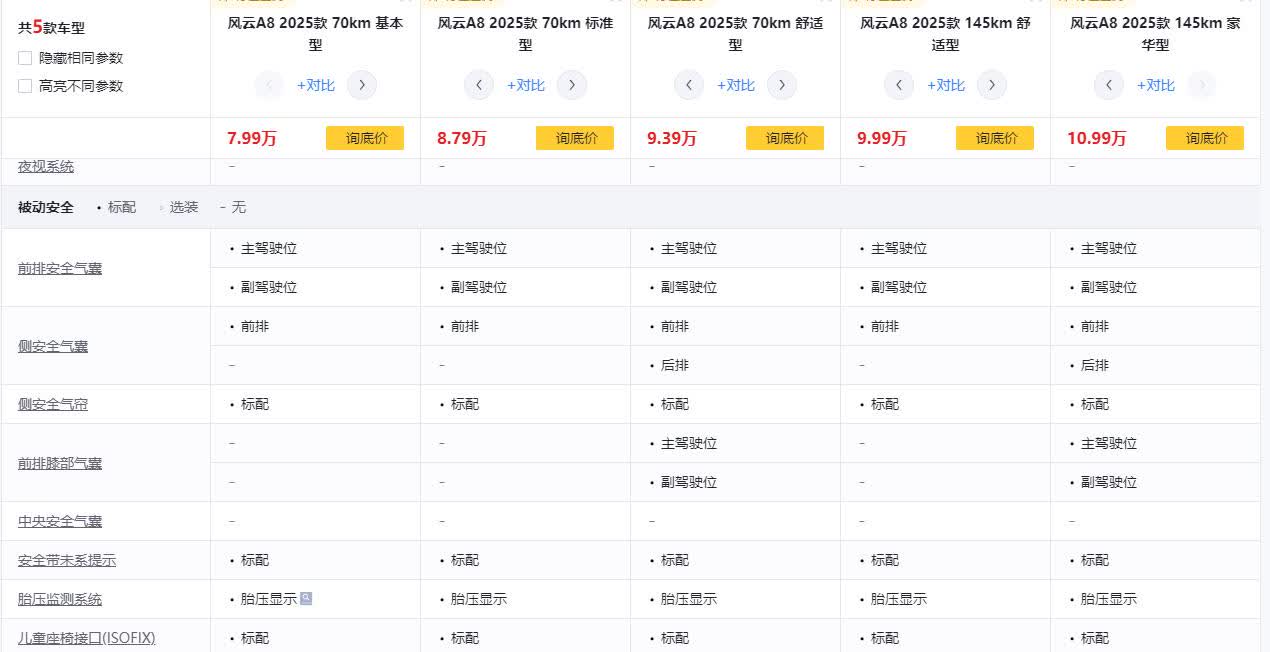Click the 风云A8 2025款 145km 豪华型 title
This screenshot has width=1270, height=652.
1155,33
